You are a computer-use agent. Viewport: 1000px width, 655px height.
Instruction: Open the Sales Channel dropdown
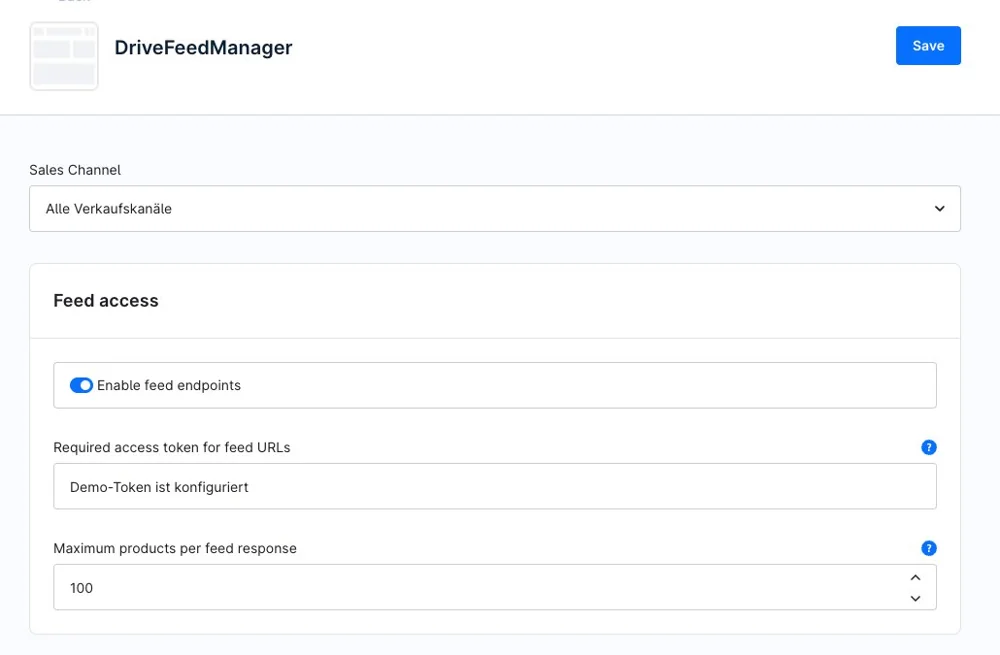coord(495,209)
